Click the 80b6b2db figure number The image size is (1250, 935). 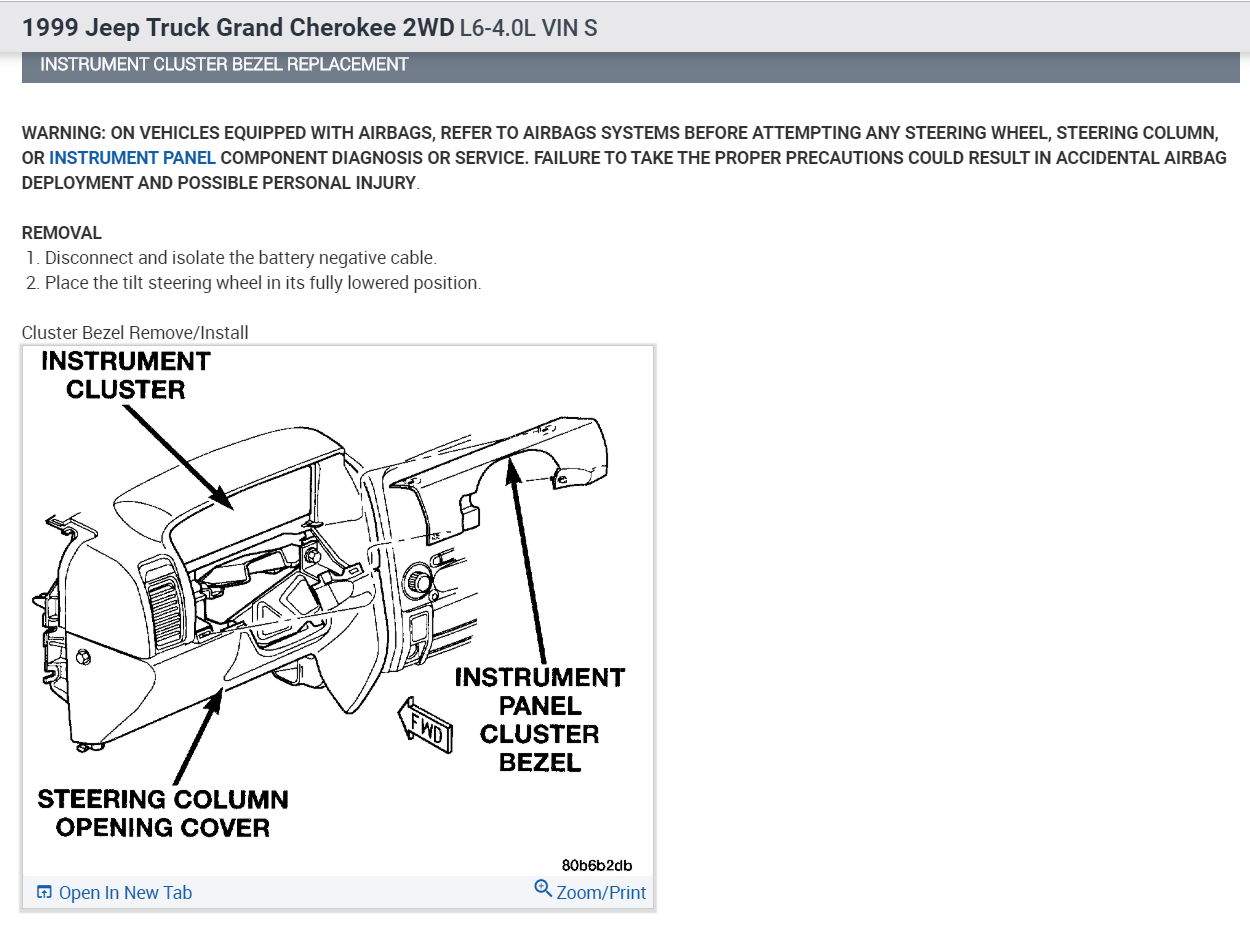[x=597, y=865]
